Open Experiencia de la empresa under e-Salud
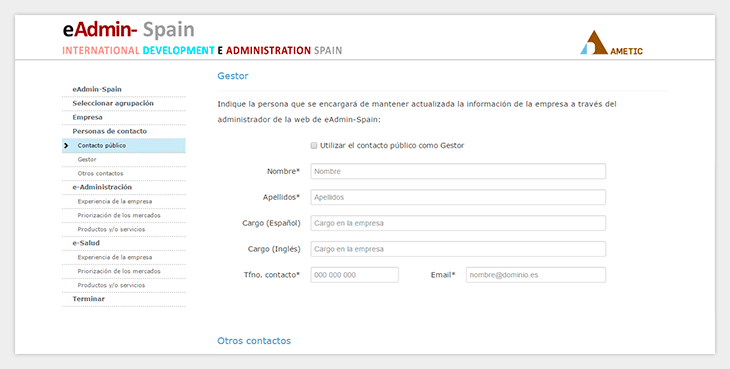Image resolution: width=730 pixels, height=369 pixels. tap(115, 257)
